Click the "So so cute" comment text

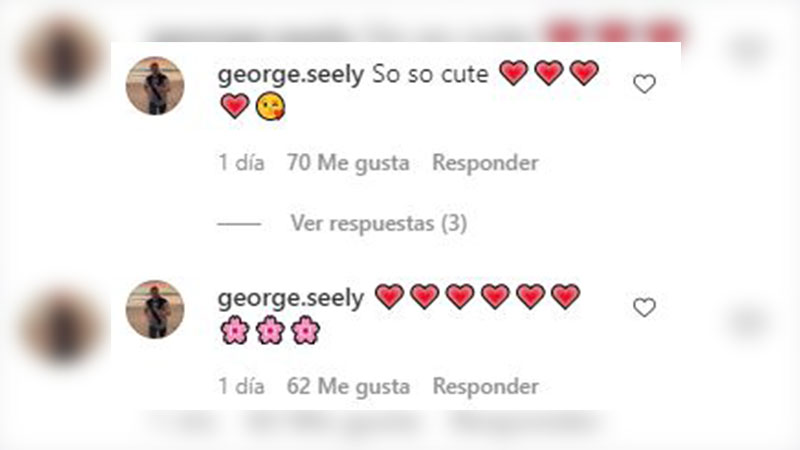[x=430, y=74]
